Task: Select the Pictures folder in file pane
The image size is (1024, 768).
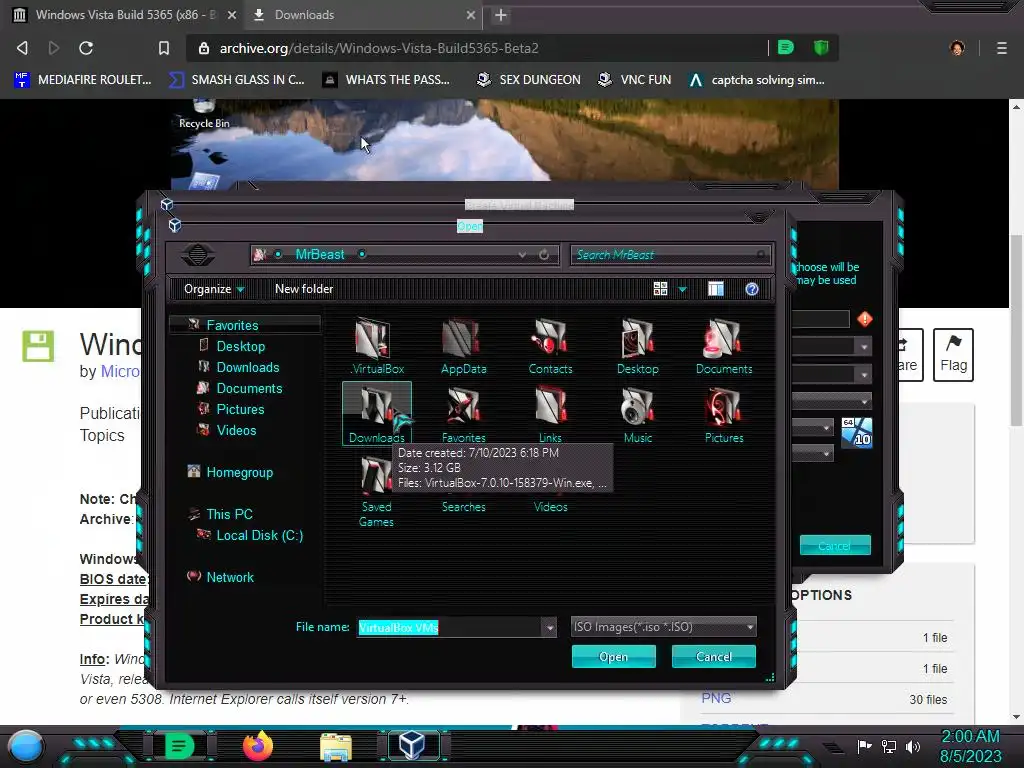Action: [724, 414]
